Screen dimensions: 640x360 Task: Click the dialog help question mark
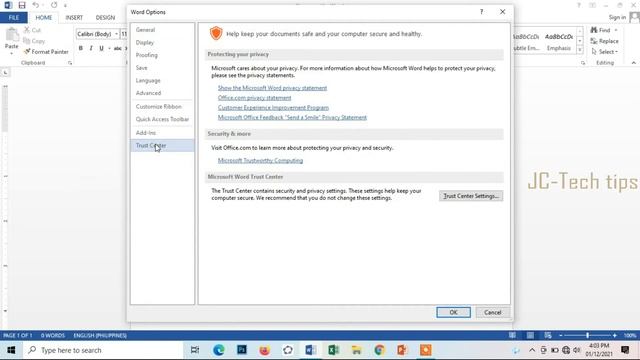pos(482,12)
